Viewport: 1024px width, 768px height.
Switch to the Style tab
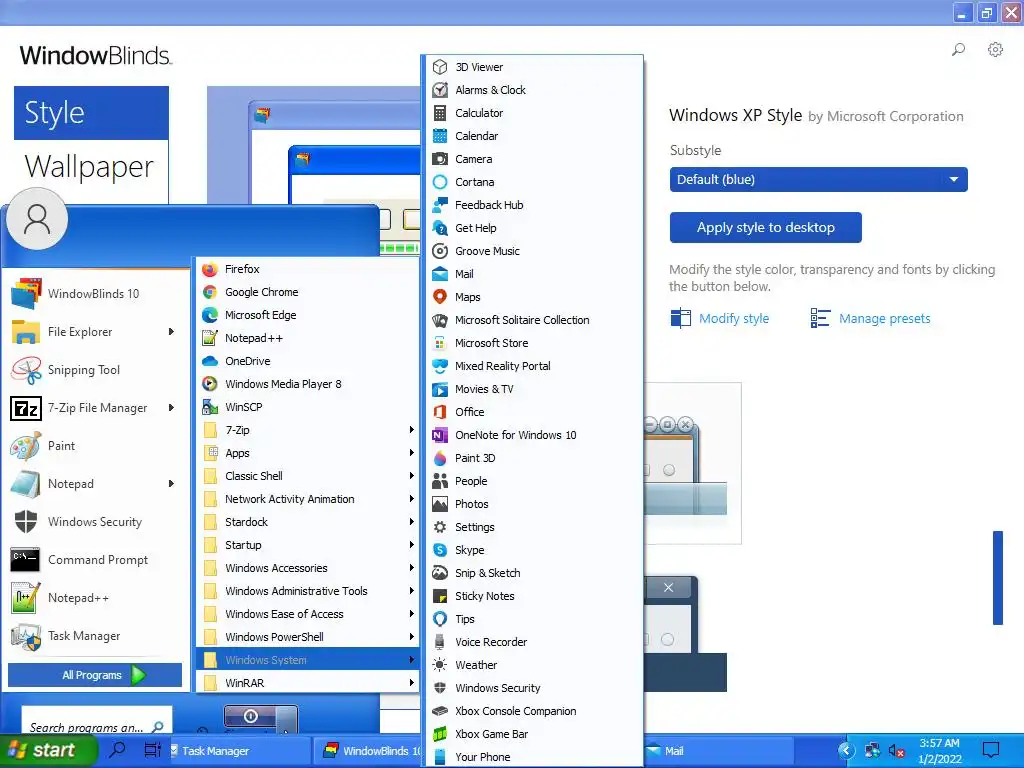pos(91,113)
